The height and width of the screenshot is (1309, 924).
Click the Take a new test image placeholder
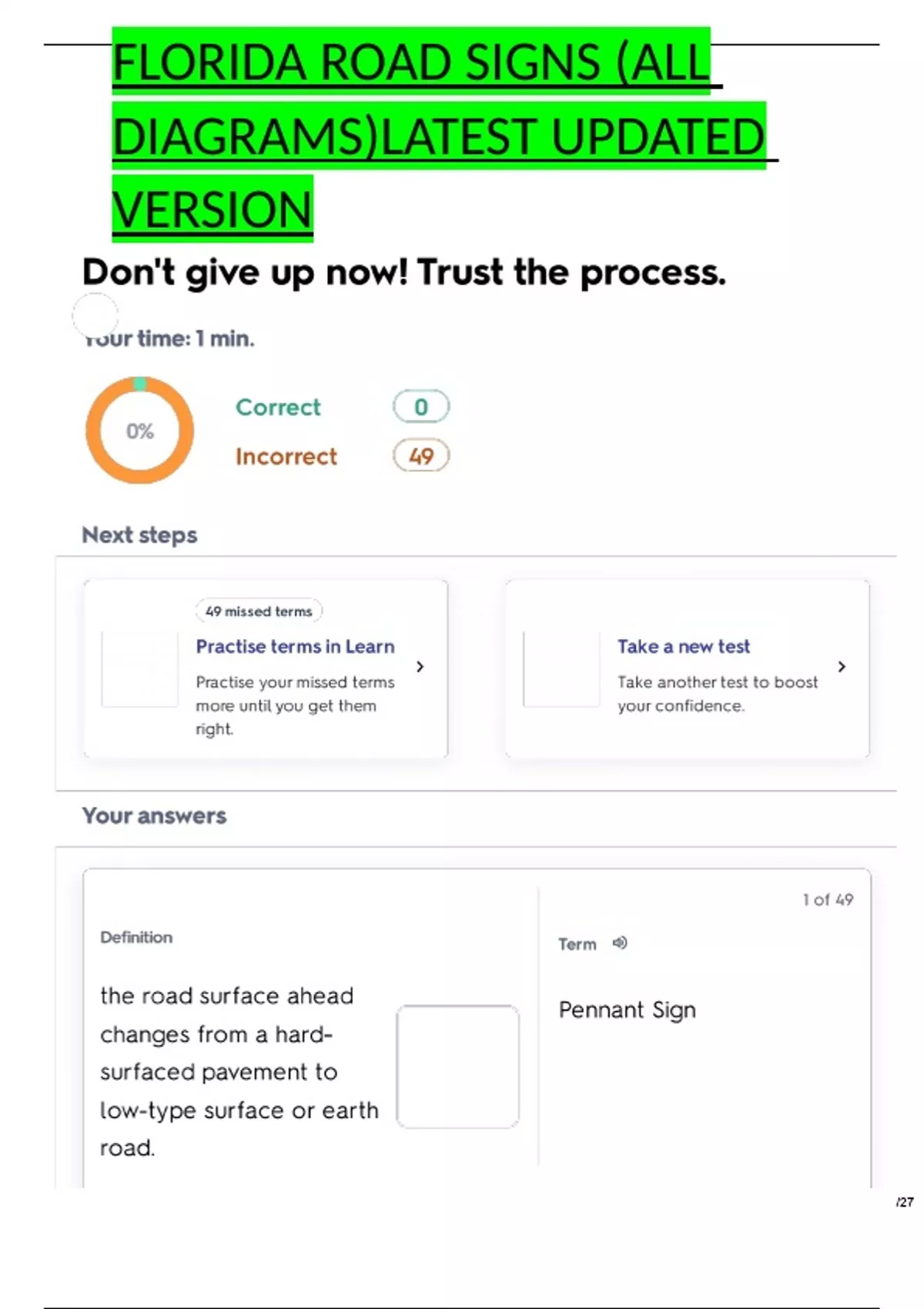coord(561,669)
